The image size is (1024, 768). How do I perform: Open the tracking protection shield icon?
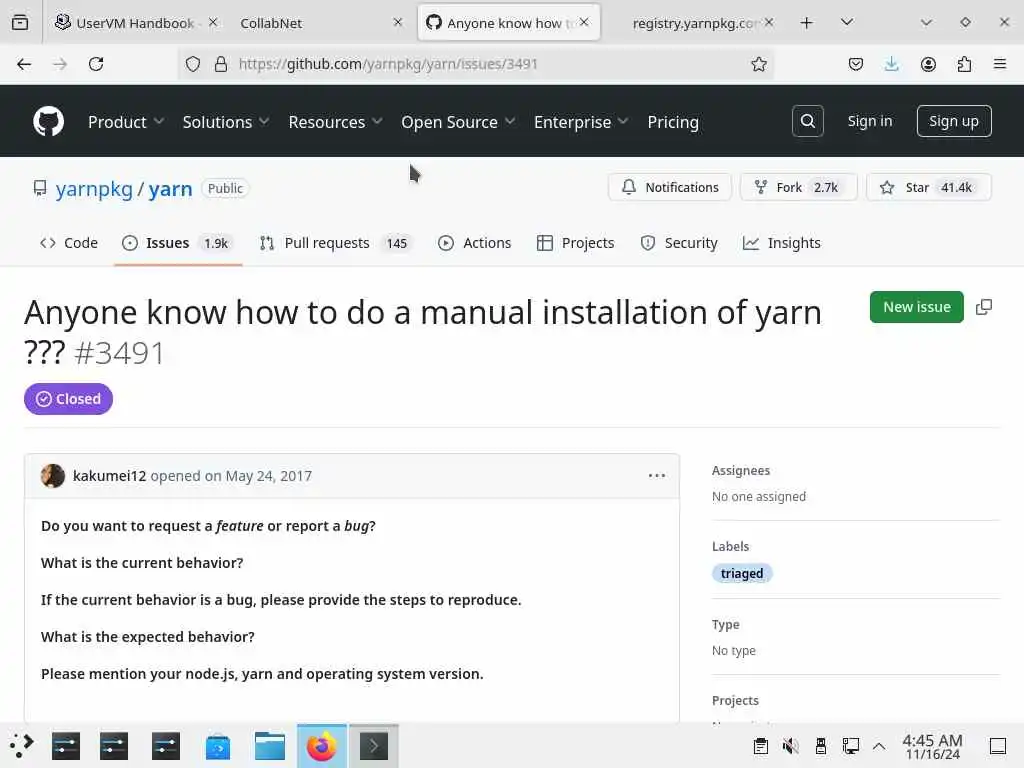193,64
